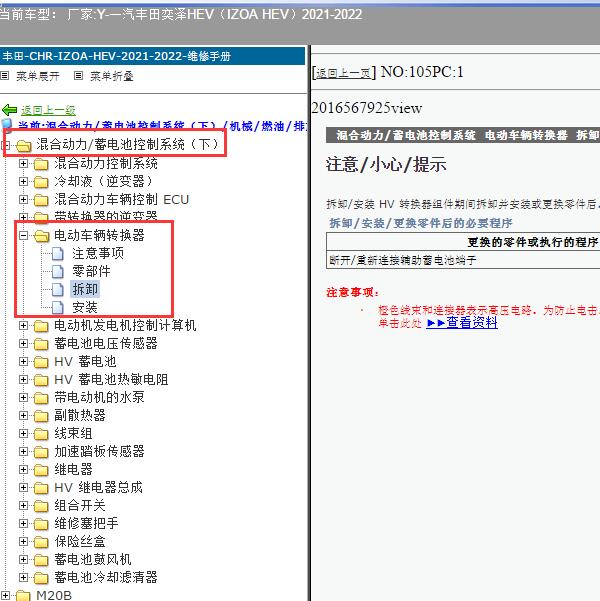Open the 零部件 document
Viewport: 600px width, 601px height.
[x=91, y=271]
